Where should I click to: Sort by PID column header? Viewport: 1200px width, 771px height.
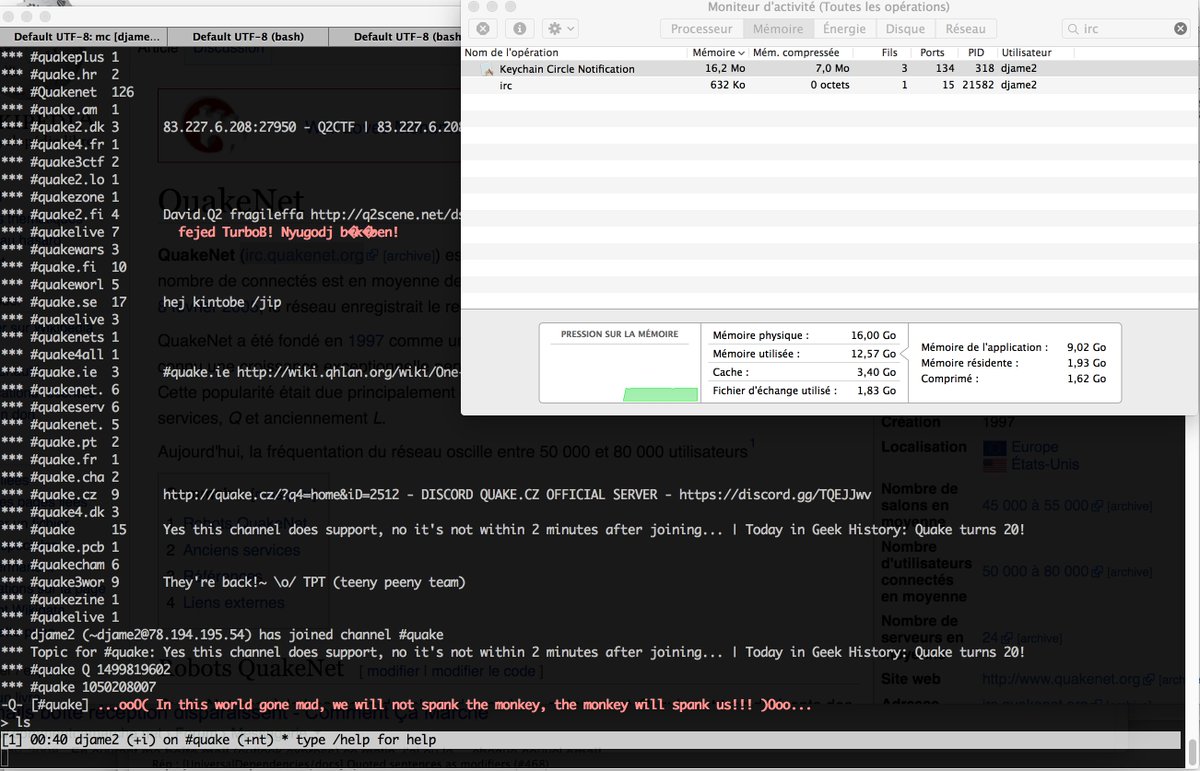pyautogui.click(x=975, y=52)
